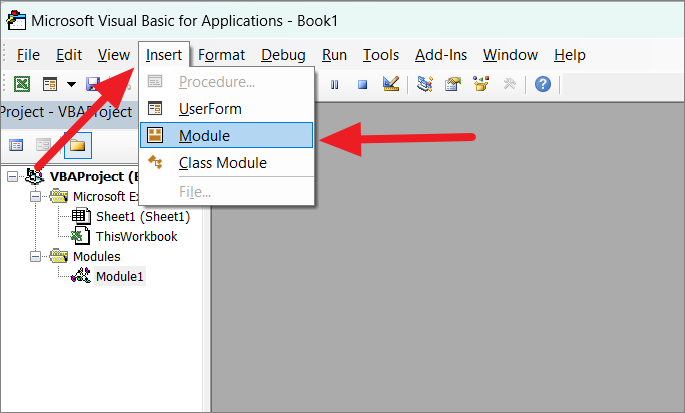The height and width of the screenshot is (413, 685).
Task: Choose Class Module from Insert menu
Action: [226, 163]
